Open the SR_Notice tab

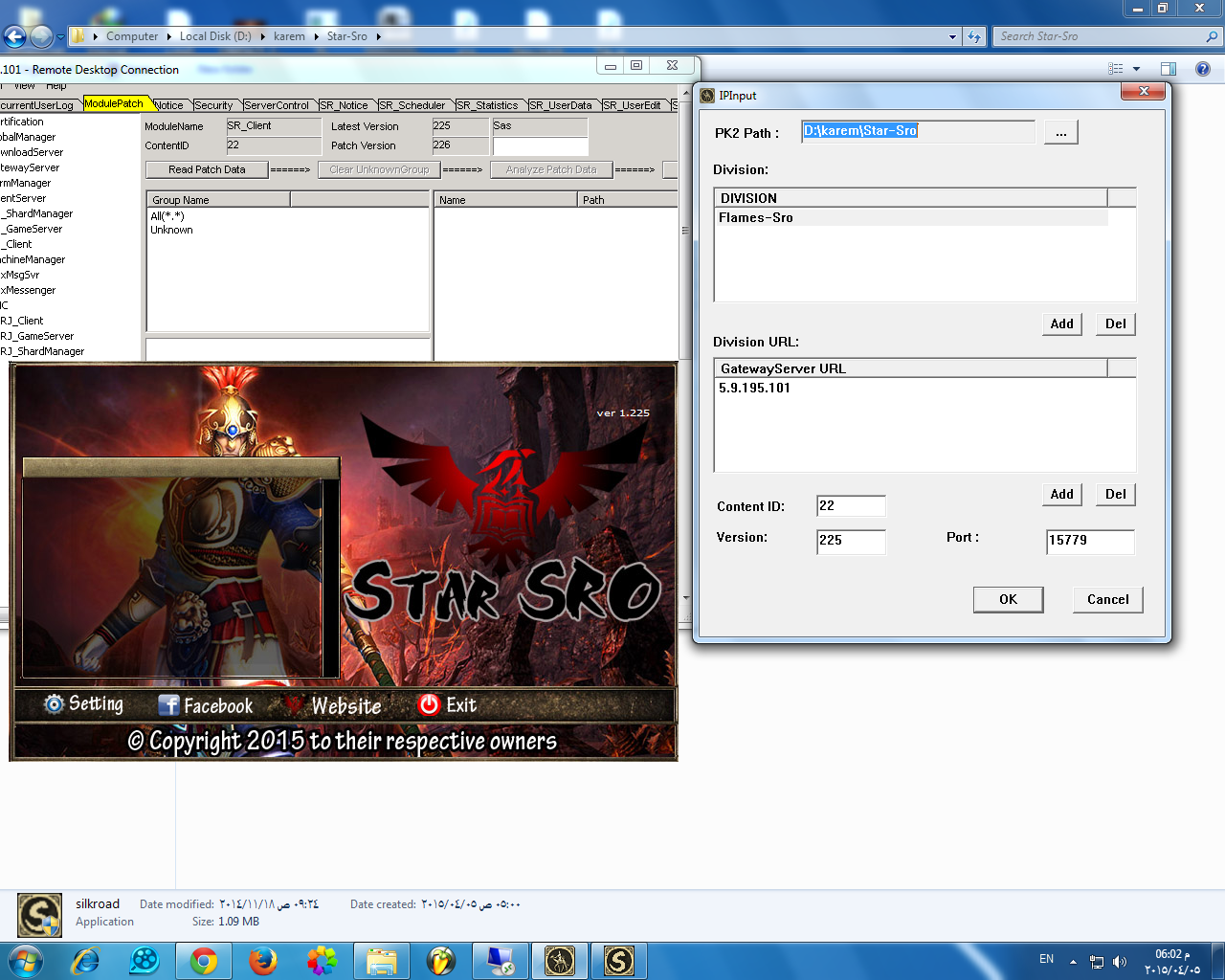(x=345, y=105)
